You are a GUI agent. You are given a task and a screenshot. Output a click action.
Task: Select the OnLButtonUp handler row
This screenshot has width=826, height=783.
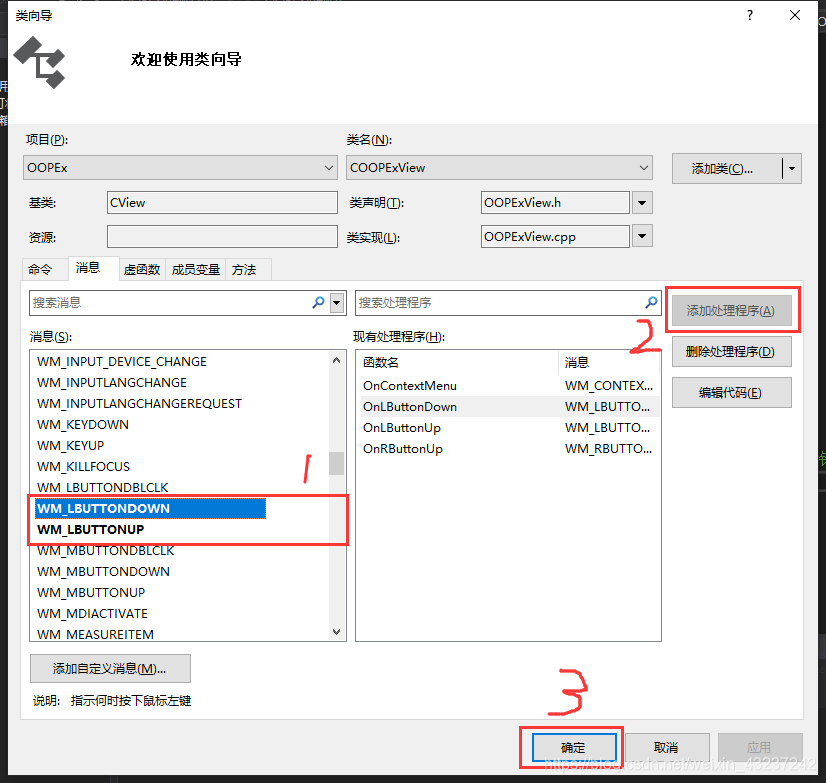click(508, 428)
